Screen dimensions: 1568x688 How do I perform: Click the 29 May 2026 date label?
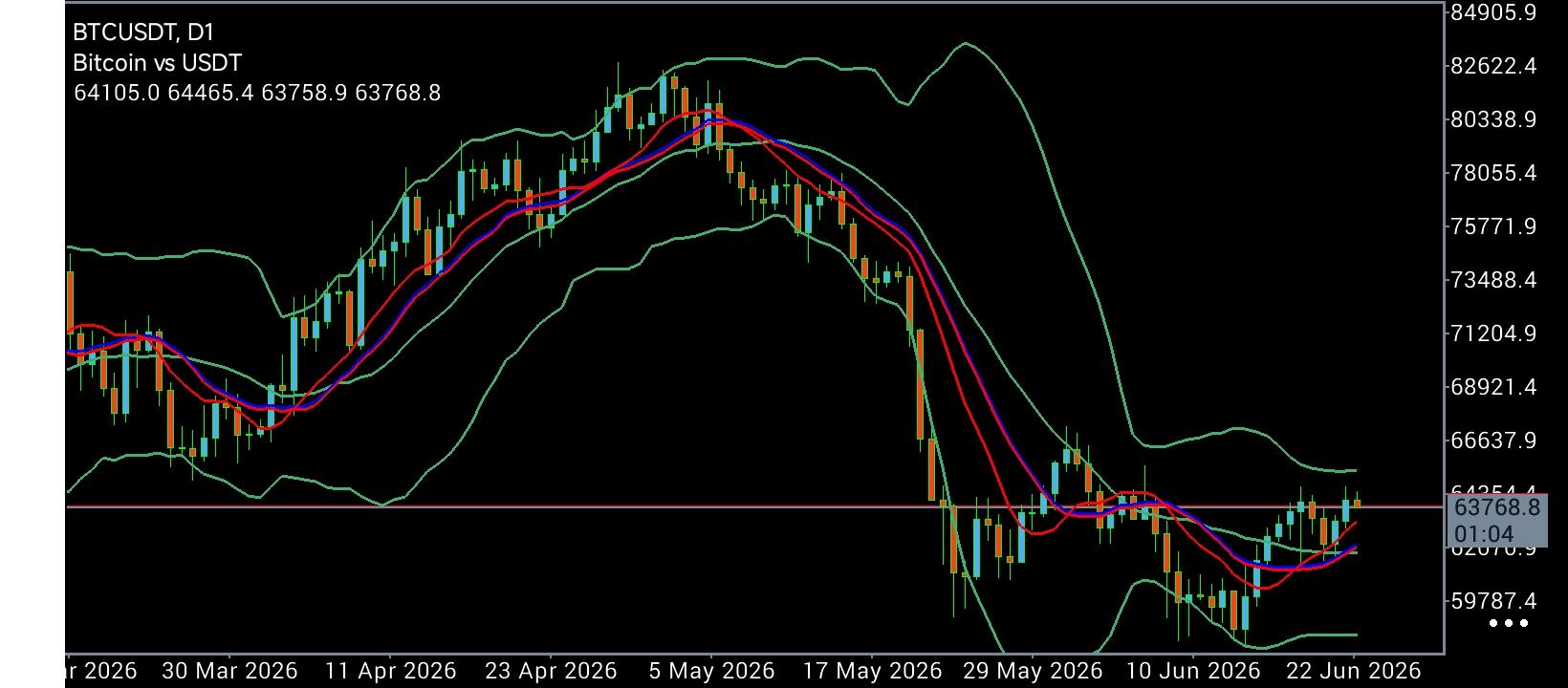1034,671
